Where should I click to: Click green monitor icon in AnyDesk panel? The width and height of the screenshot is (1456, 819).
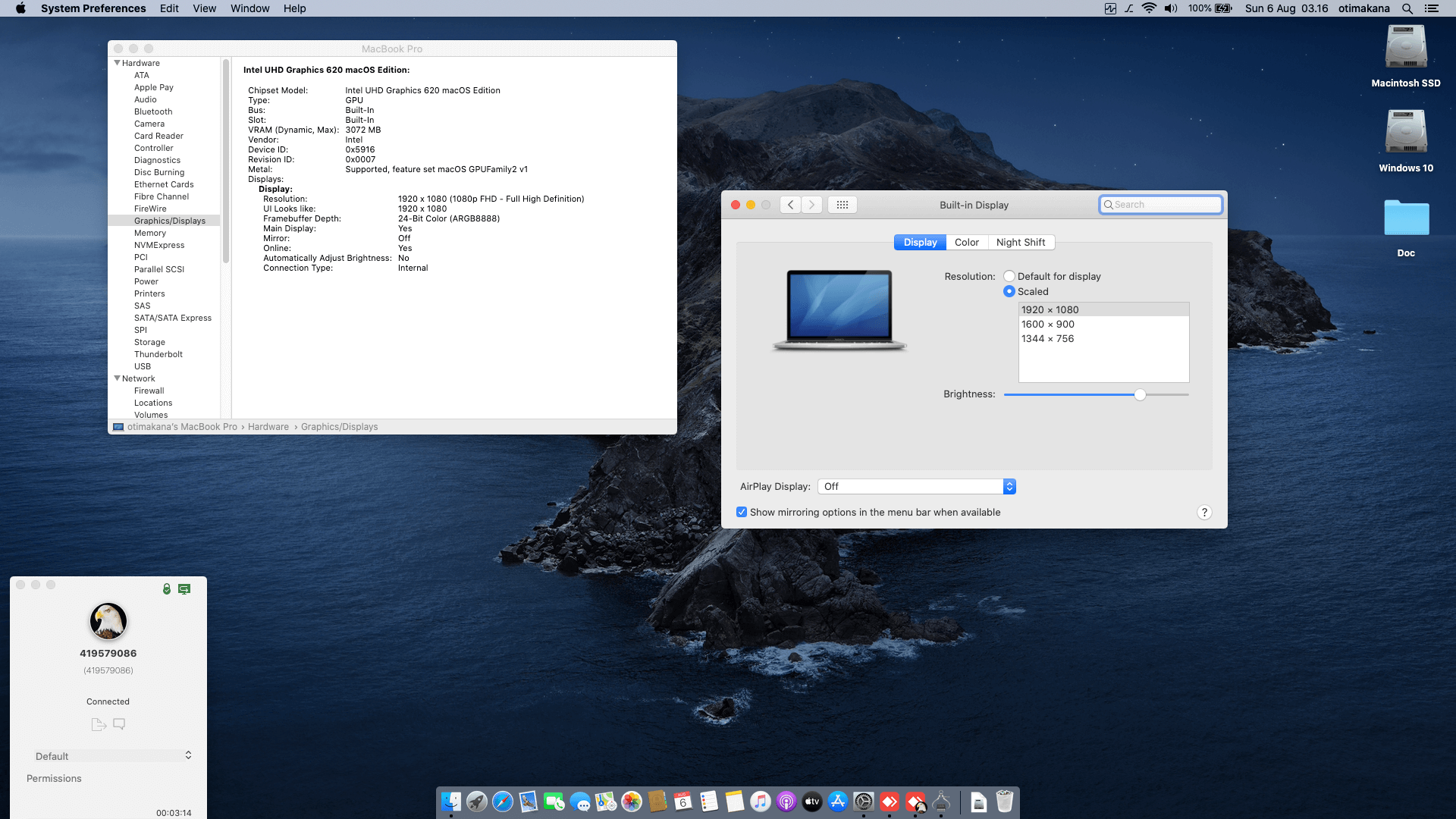point(184,589)
